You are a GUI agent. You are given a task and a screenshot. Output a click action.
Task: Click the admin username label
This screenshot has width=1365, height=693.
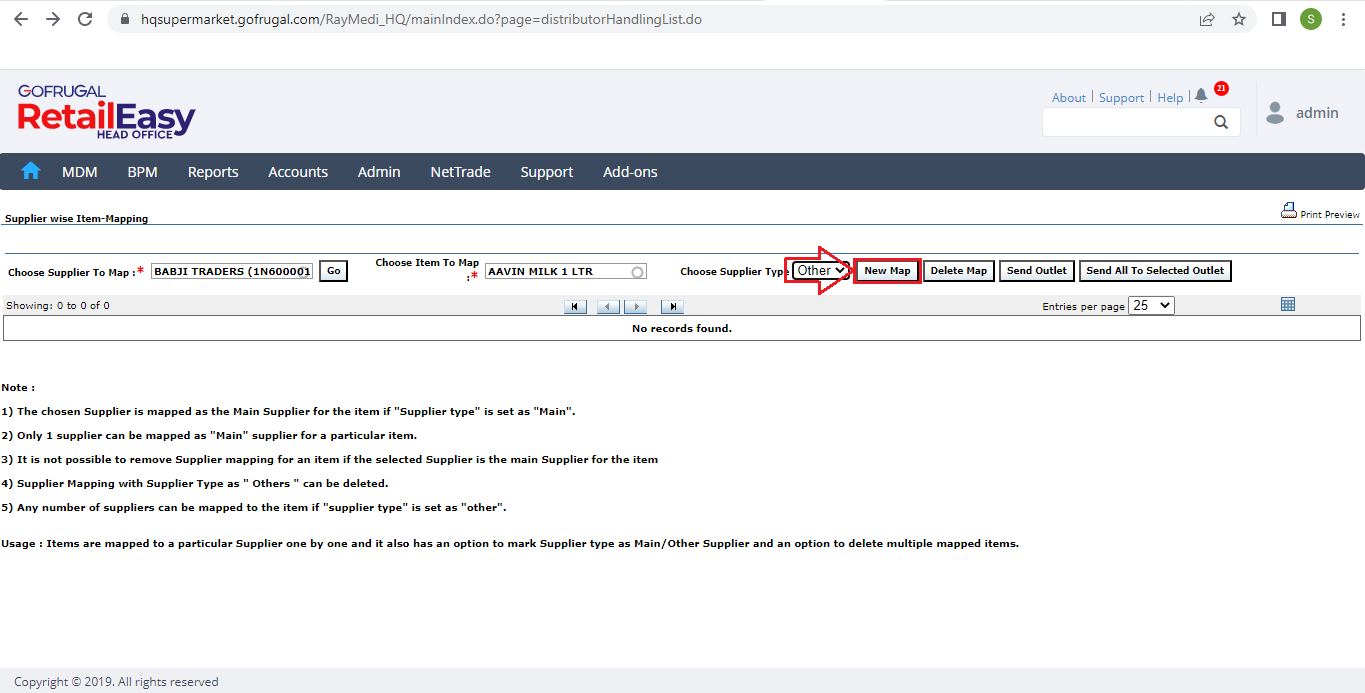tap(1317, 113)
